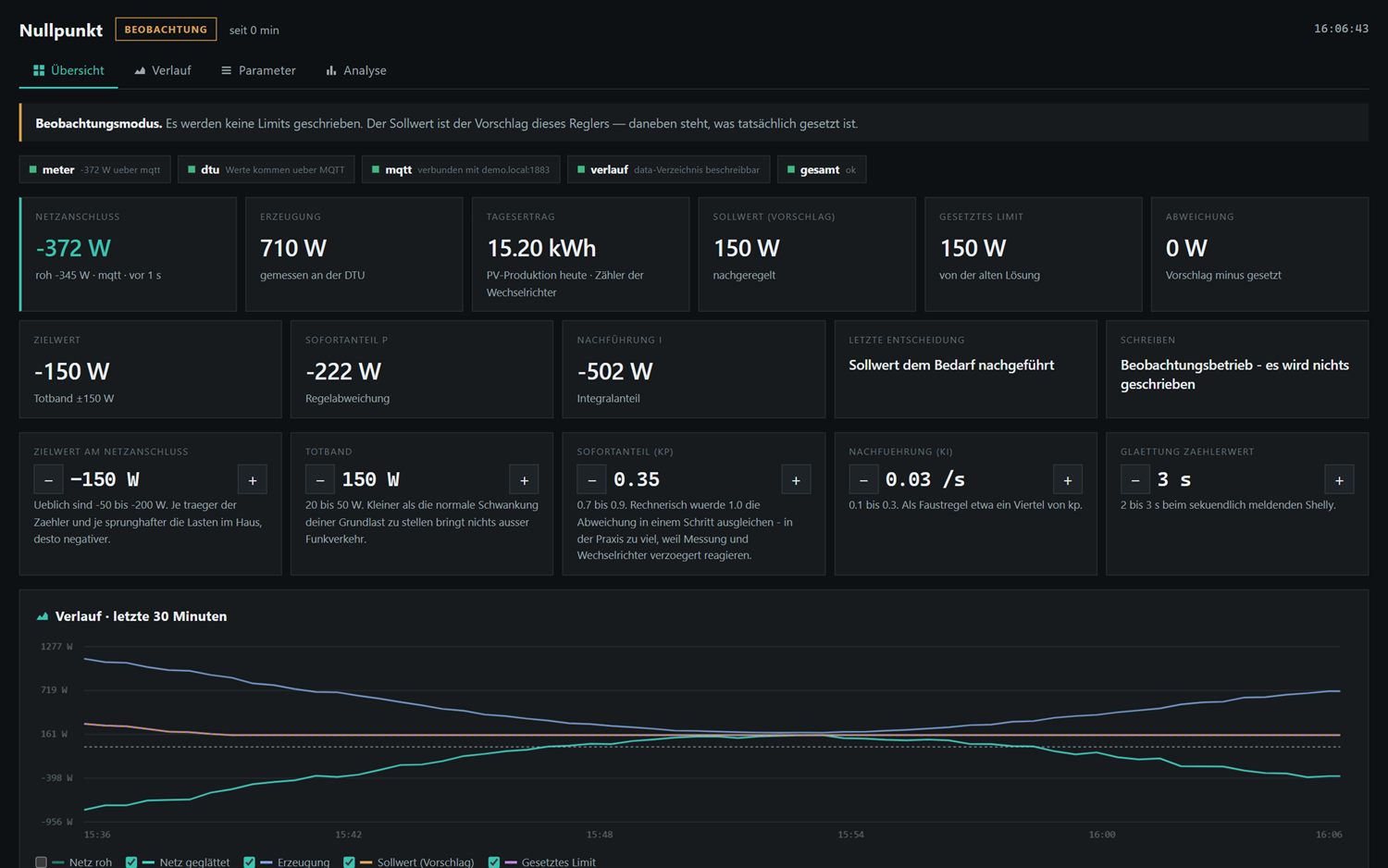Screen dimensions: 1388x868
Task: Click the Schreiben card's Beobachtungsbetrieb message
Action: [1234, 375]
